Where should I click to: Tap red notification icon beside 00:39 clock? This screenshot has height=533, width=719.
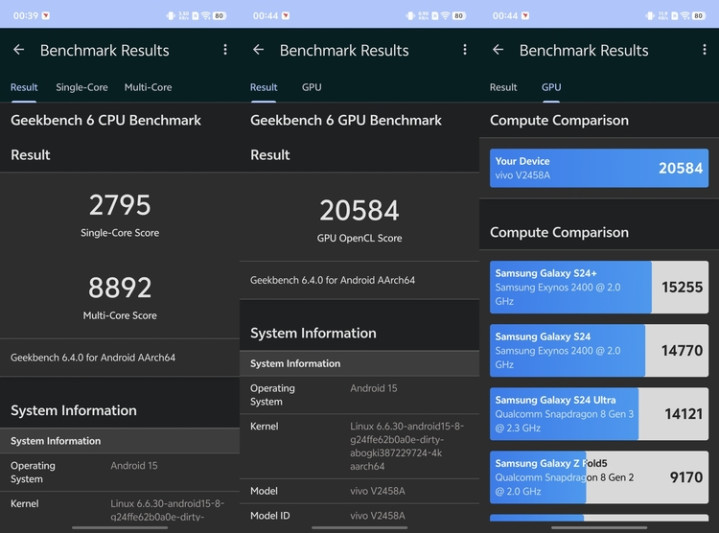[46, 16]
